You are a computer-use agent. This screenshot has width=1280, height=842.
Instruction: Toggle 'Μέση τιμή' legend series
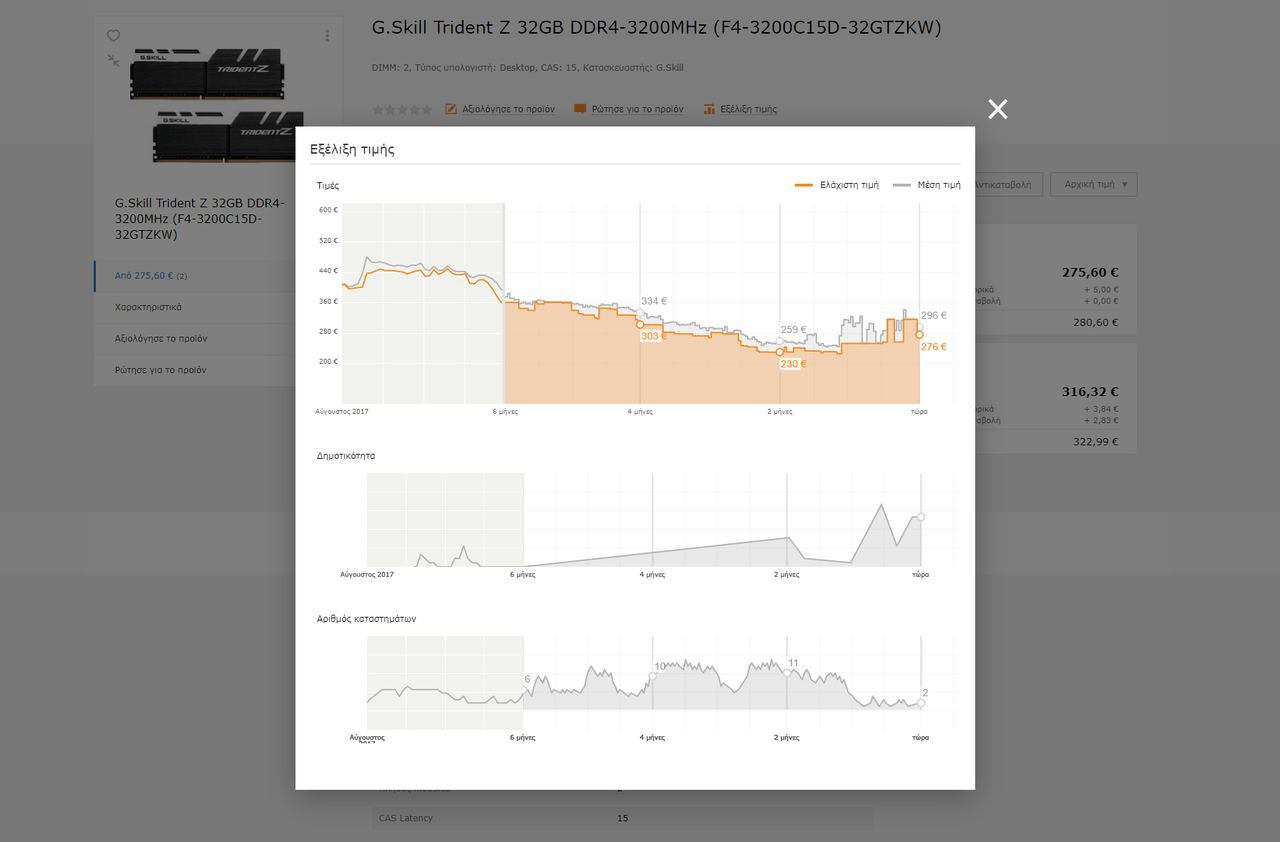pos(927,185)
